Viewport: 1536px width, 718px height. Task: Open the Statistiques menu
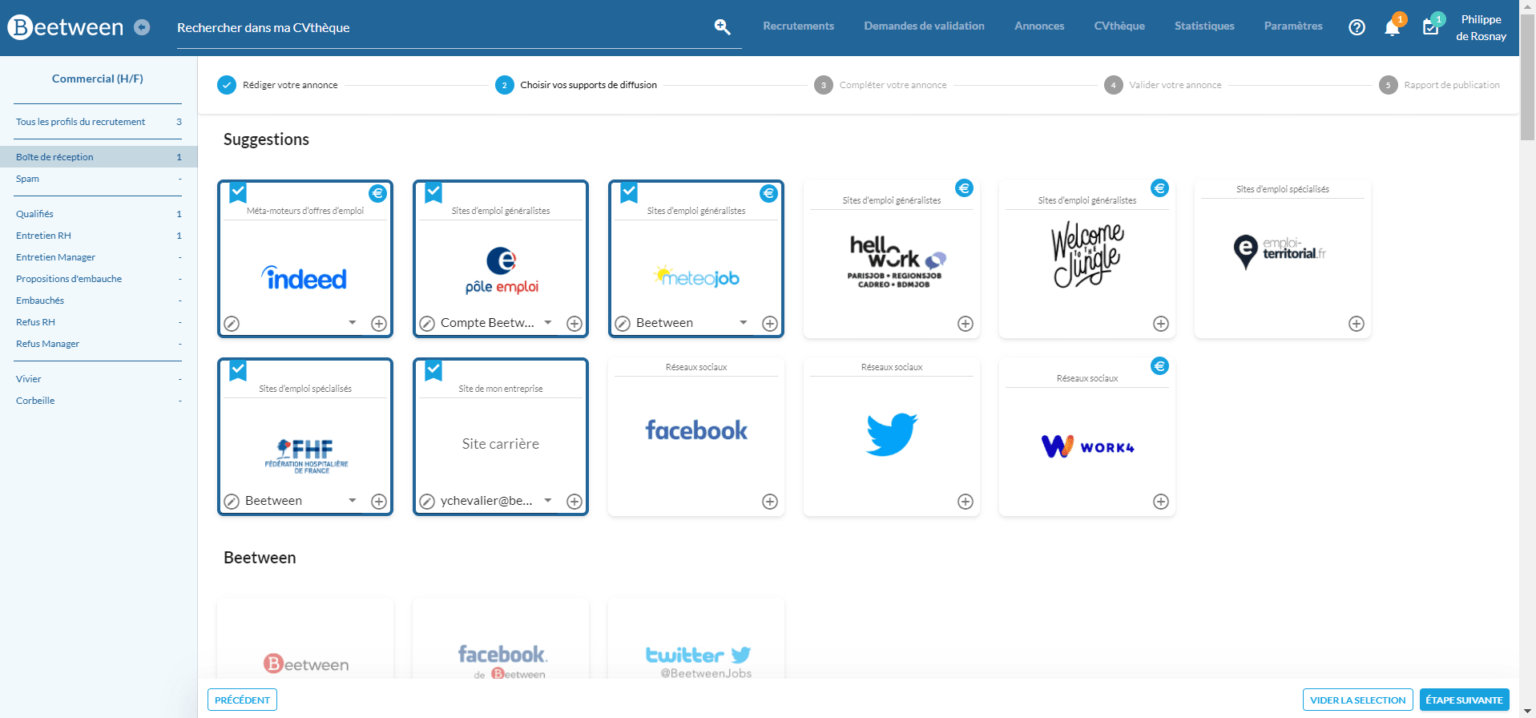pyautogui.click(x=1204, y=26)
